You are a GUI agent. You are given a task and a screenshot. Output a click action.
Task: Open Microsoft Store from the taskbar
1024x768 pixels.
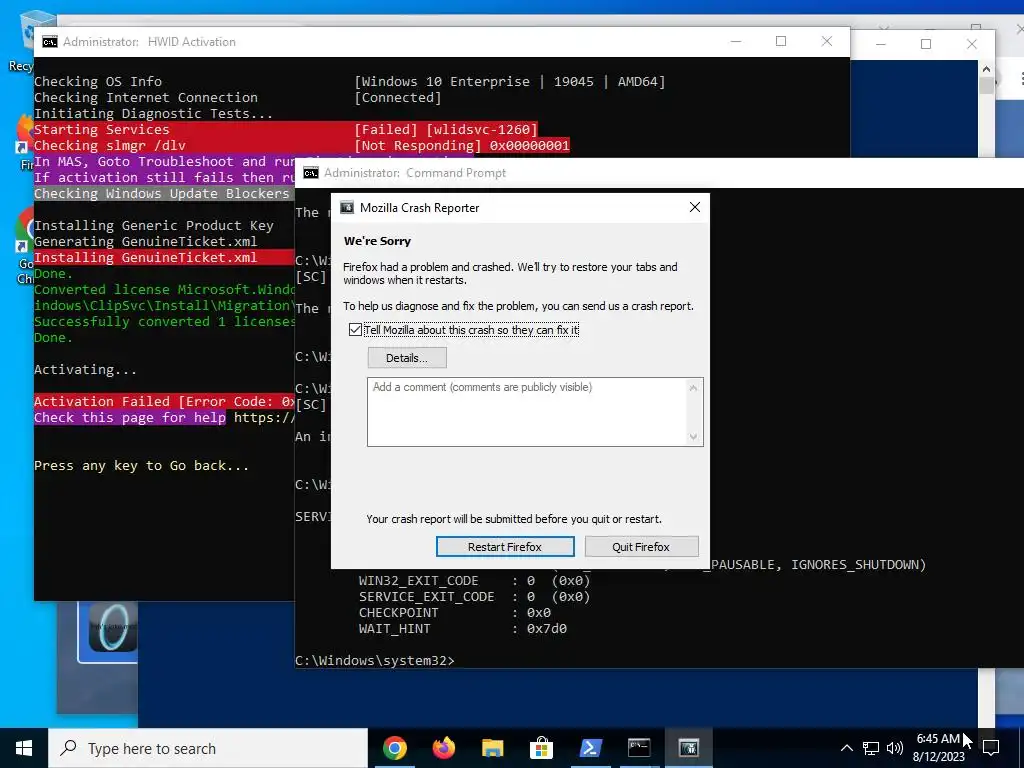pyautogui.click(x=541, y=748)
